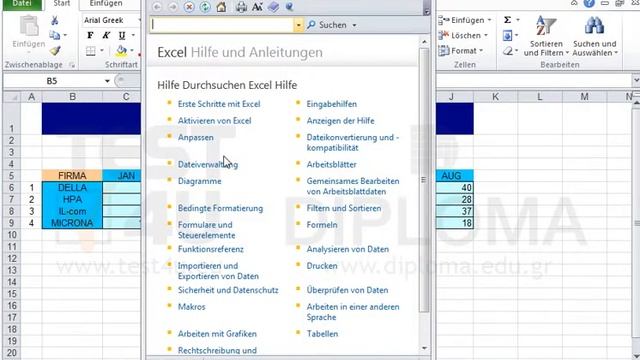Open the 'Formeln' help link
The height and width of the screenshot is (360, 640).
[x=322, y=225]
